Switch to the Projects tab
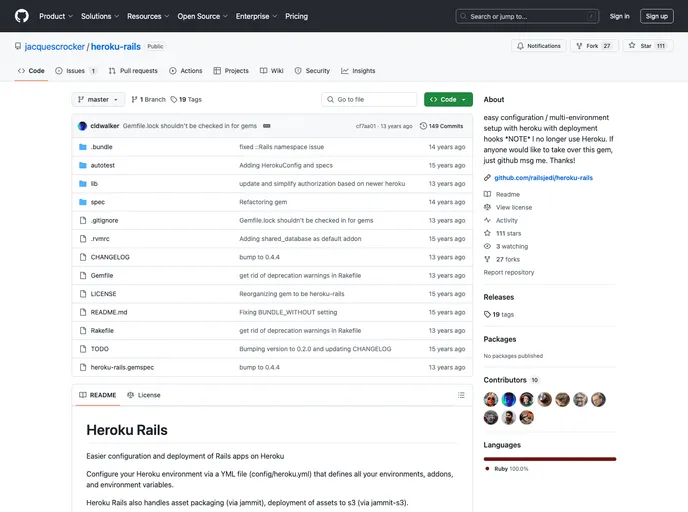The height and width of the screenshot is (512, 688). [x=231, y=71]
